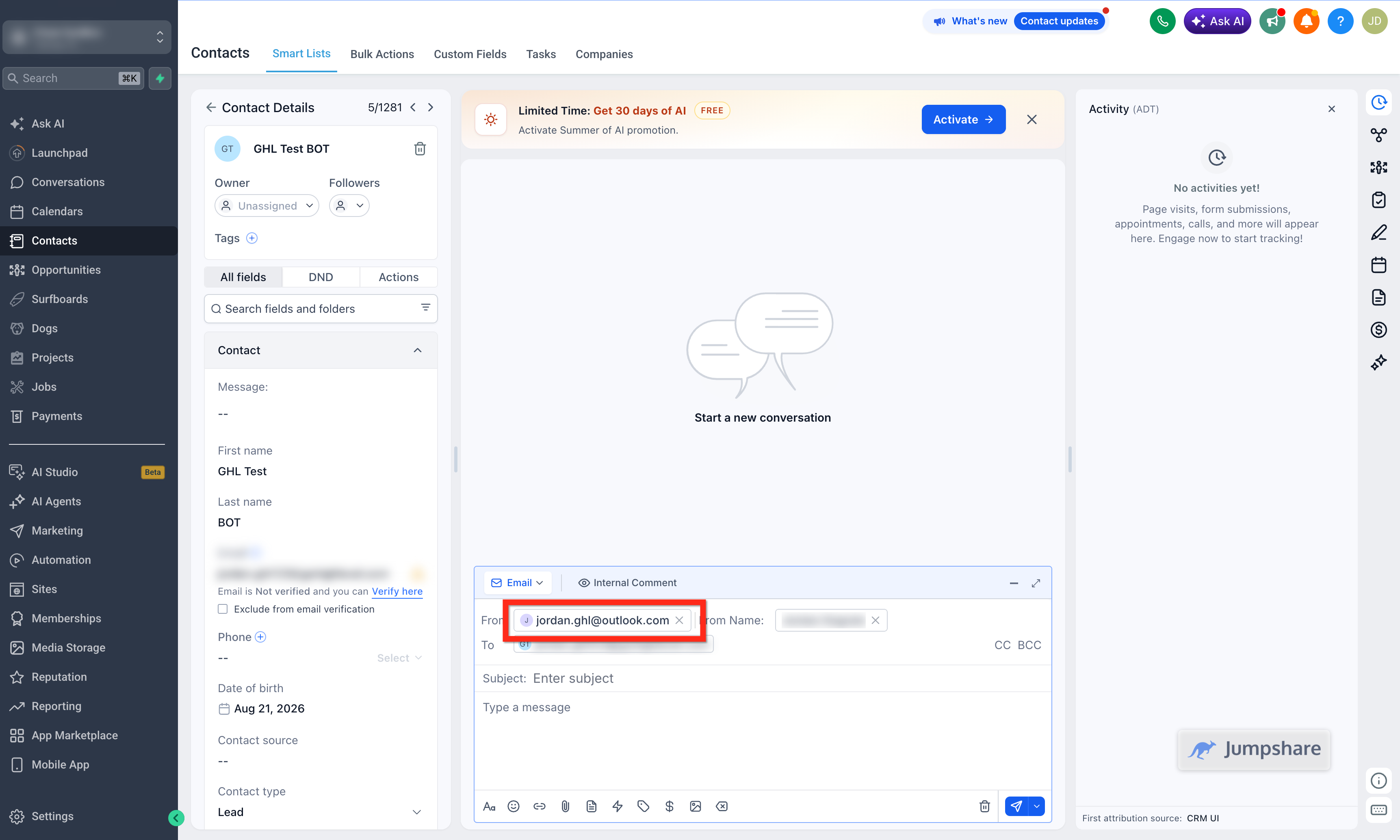This screenshot has height=840, width=1400.
Task: Discard the email draft with trash icon
Action: tap(984, 806)
